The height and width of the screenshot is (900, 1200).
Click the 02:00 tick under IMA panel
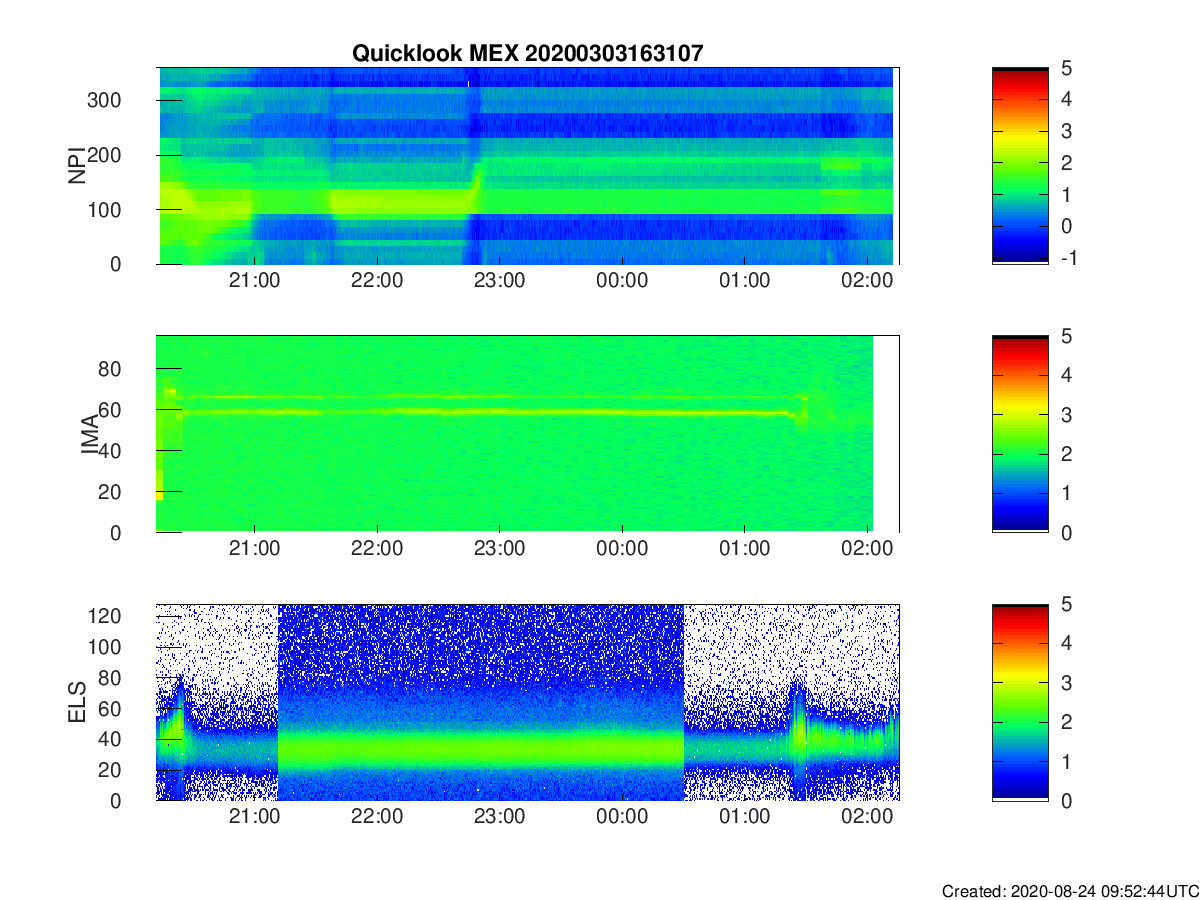click(x=867, y=549)
